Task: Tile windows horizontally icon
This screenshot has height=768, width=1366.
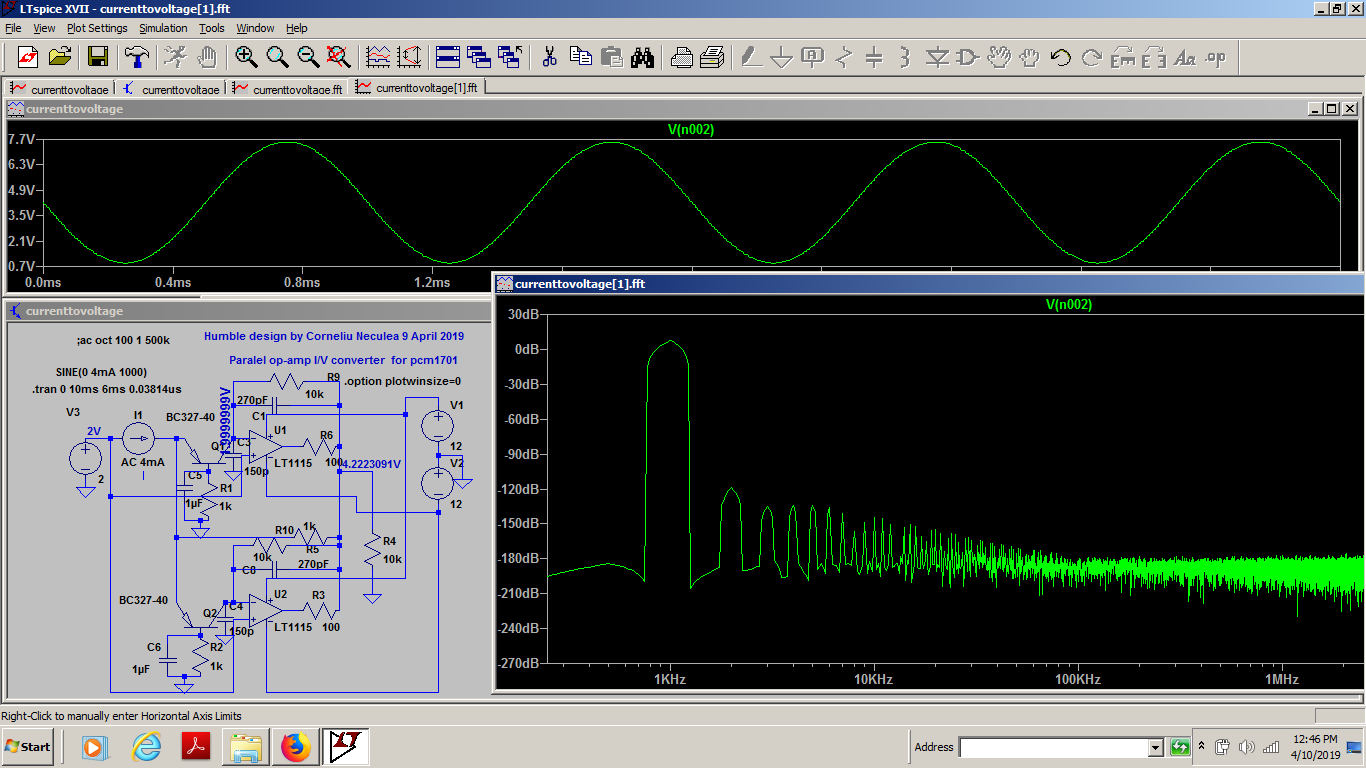Action: pos(447,56)
